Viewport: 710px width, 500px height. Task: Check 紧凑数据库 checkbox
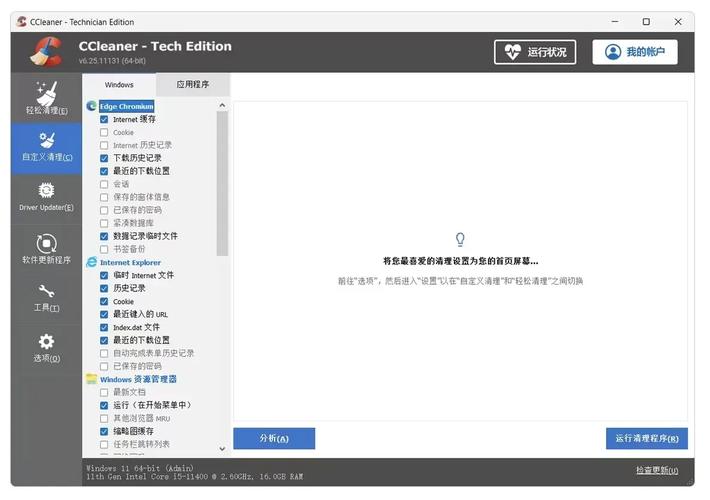pyautogui.click(x=104, y=223)
